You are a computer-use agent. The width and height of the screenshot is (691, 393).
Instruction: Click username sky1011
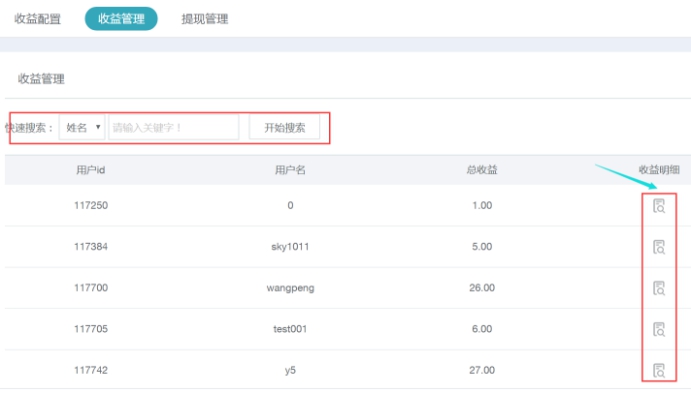[x=290, y=246]
